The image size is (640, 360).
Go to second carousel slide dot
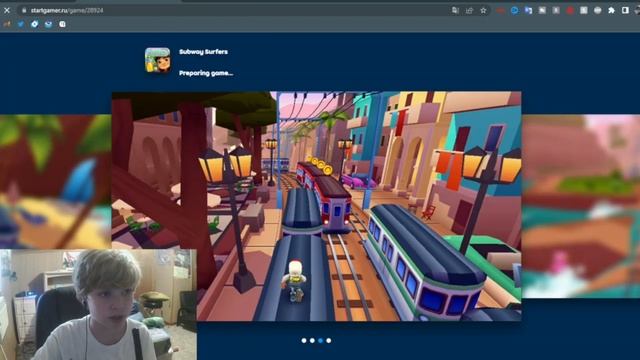[312, 340]
